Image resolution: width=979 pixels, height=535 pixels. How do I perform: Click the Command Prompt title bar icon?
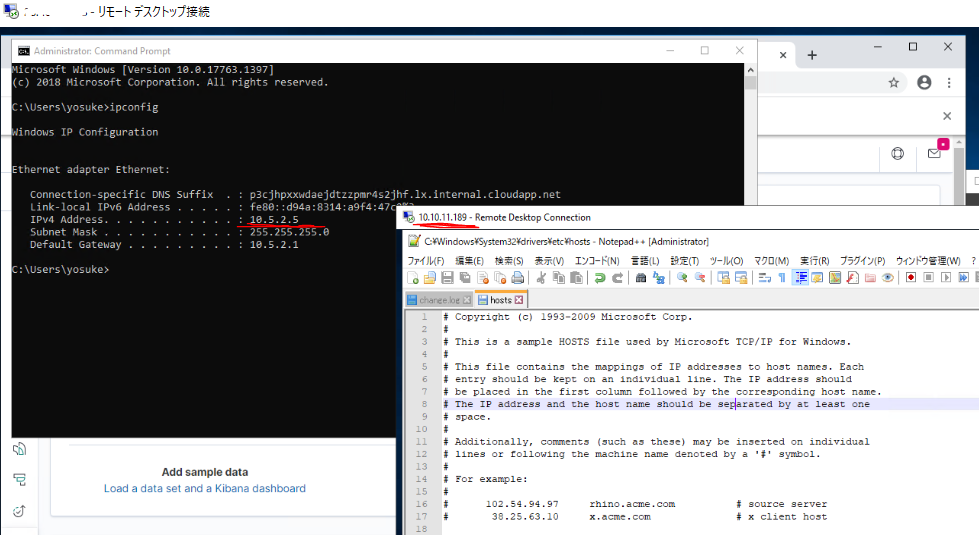[x=24, y=51]
